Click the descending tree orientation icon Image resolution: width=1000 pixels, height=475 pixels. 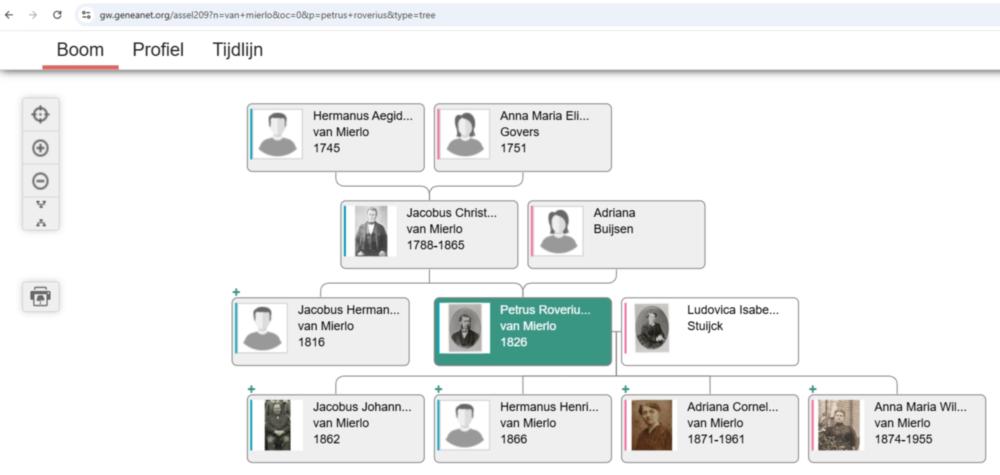(41, 204)
